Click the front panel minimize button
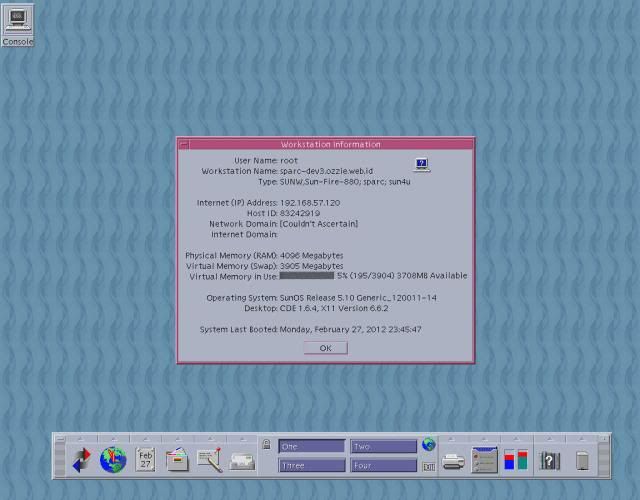The height and width of the screenshot is (500, 640). (604, 439)
